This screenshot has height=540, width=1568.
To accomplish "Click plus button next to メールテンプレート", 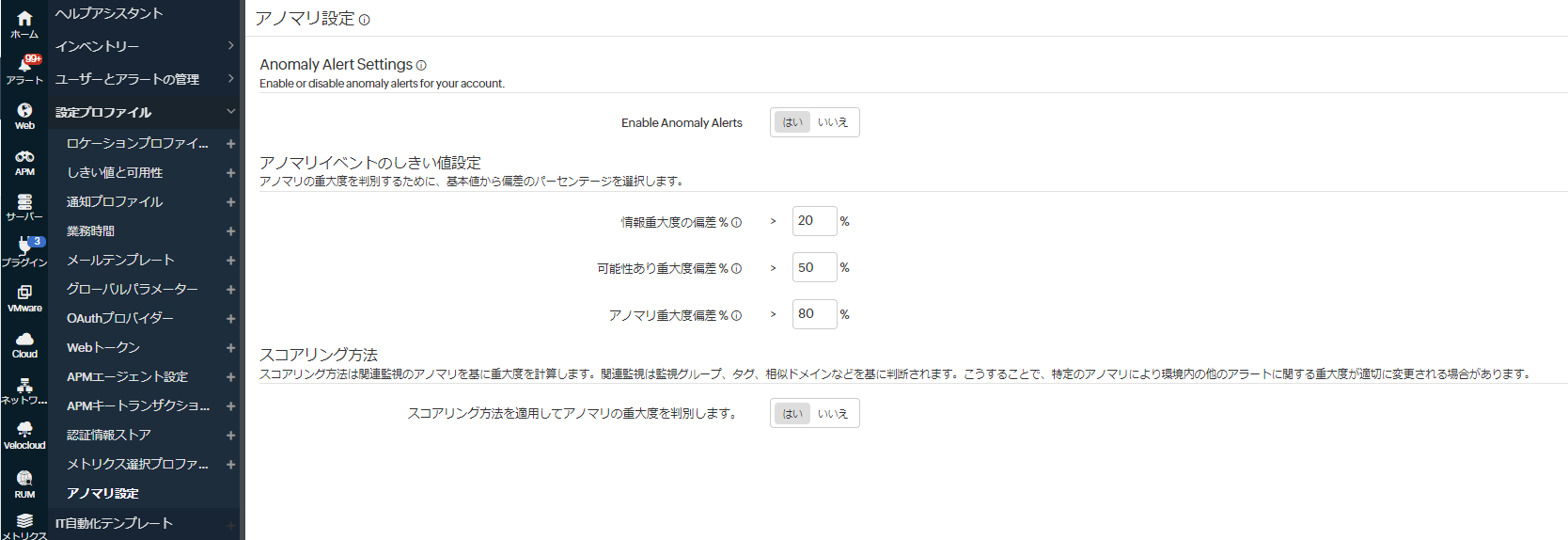I will [x=230, y=261].
